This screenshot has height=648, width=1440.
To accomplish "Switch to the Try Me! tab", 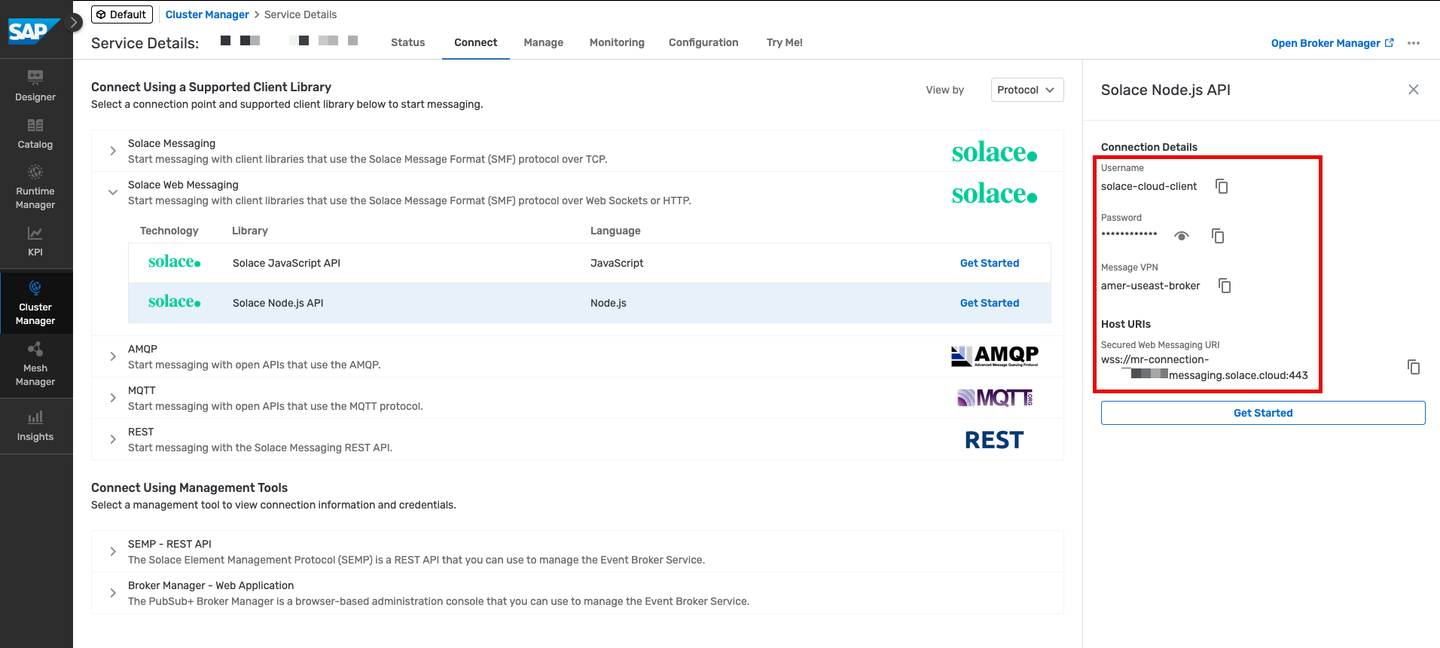I will [x=784, y=43].
